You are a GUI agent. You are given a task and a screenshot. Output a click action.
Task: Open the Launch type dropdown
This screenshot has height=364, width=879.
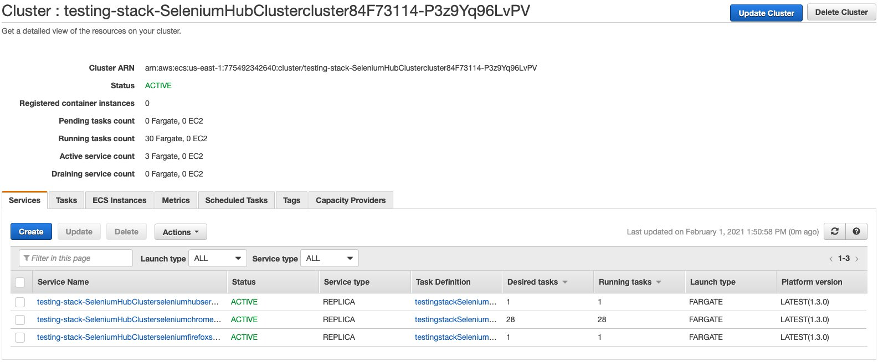[x=218, y=258]
